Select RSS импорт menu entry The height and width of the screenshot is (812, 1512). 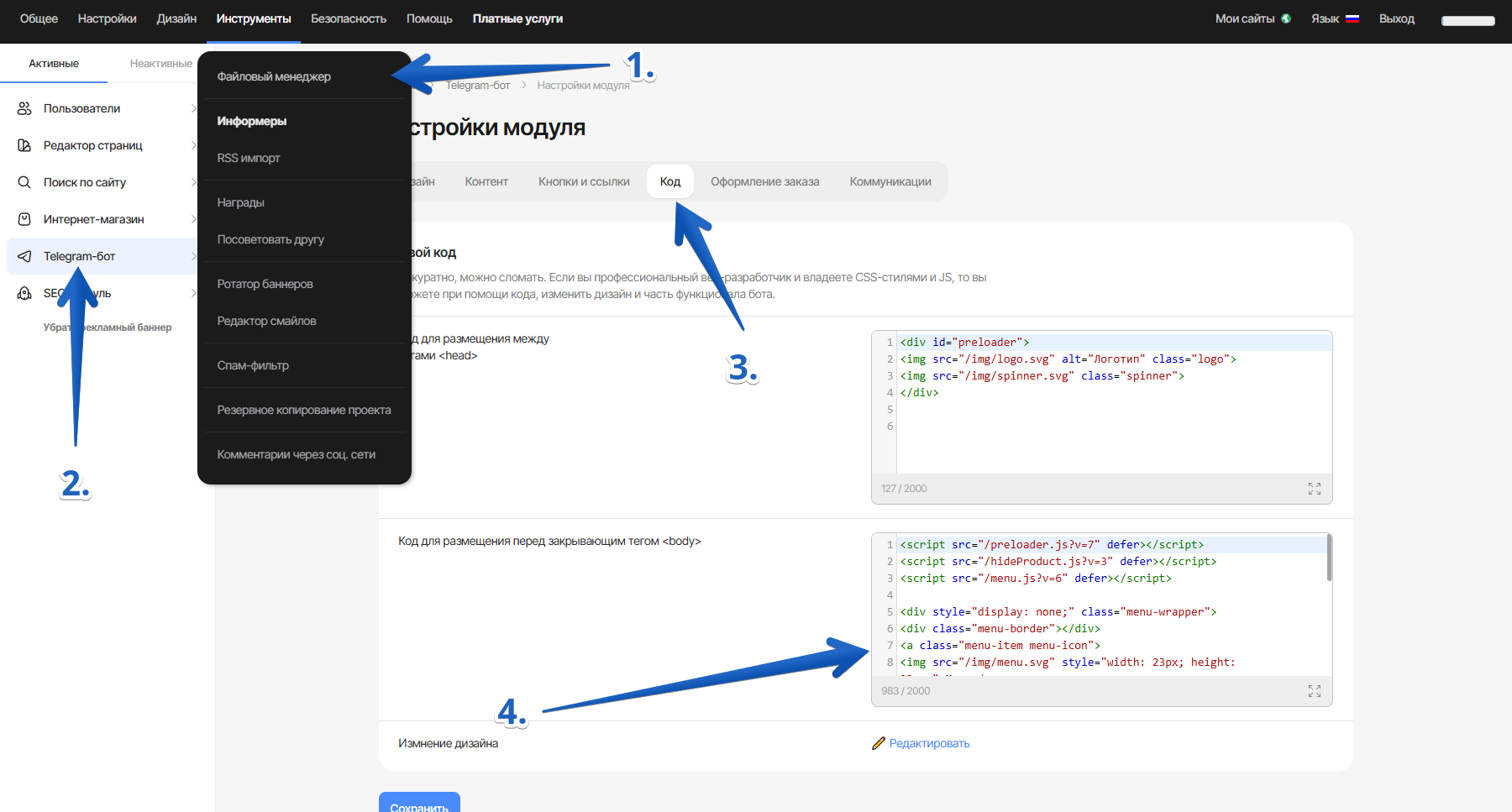point(249,158)
